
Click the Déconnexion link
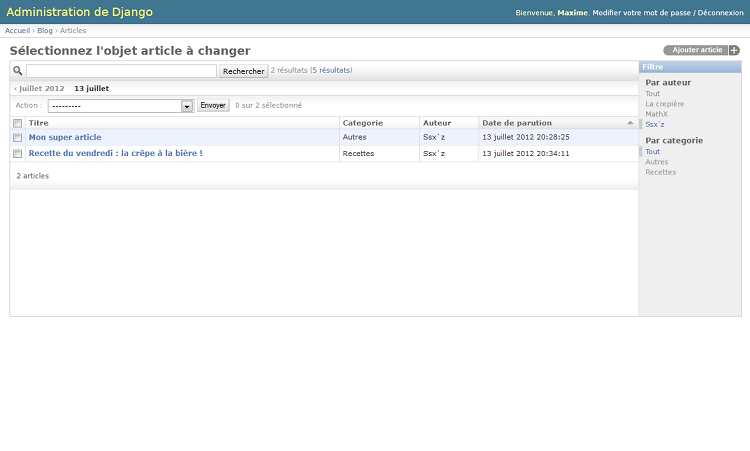click(720, 13)
